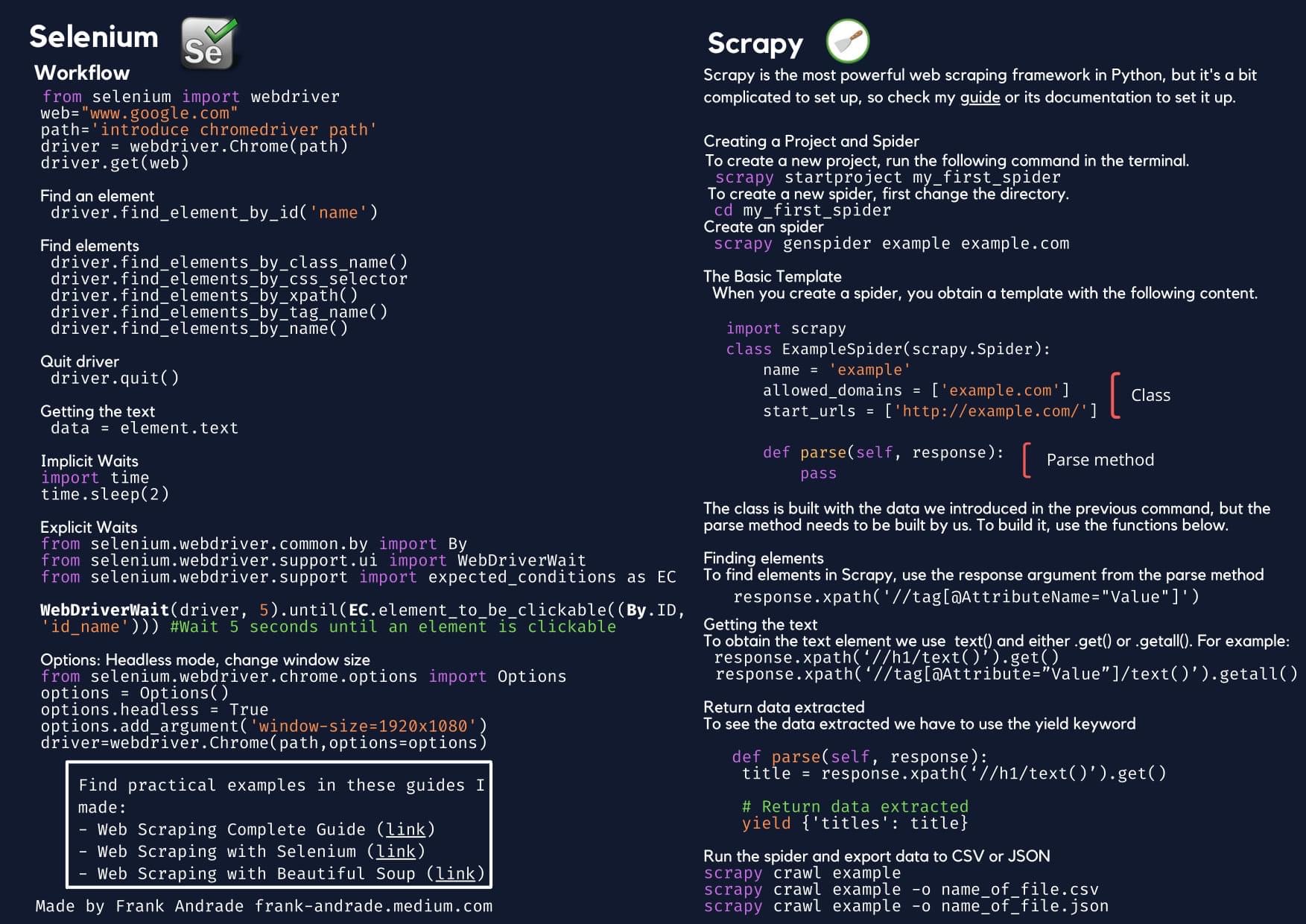Click the "start_urls" code line
This screenshot has width=1306, height=924.
click(x=931, y=411)
